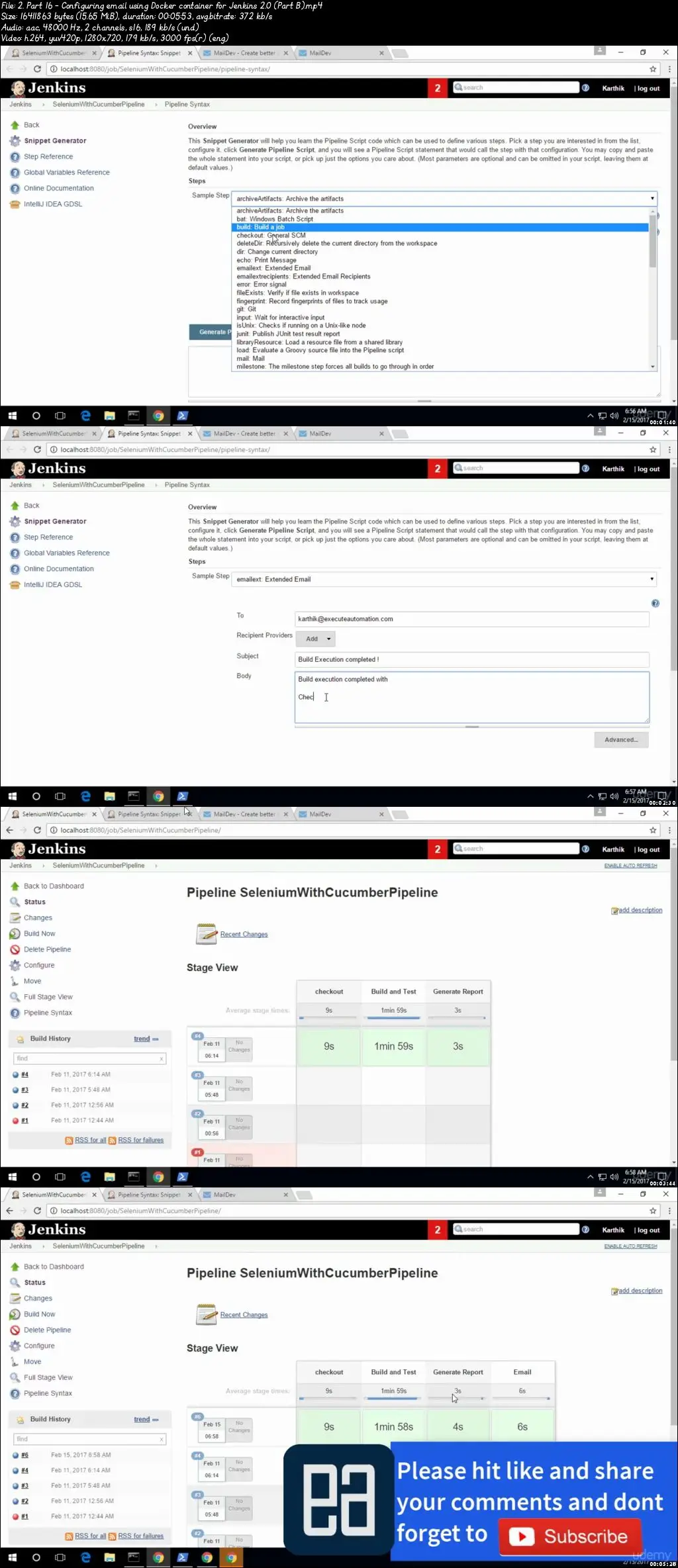
Task: Click the 'Email' stage column header
Action: tap(522, 1372)
